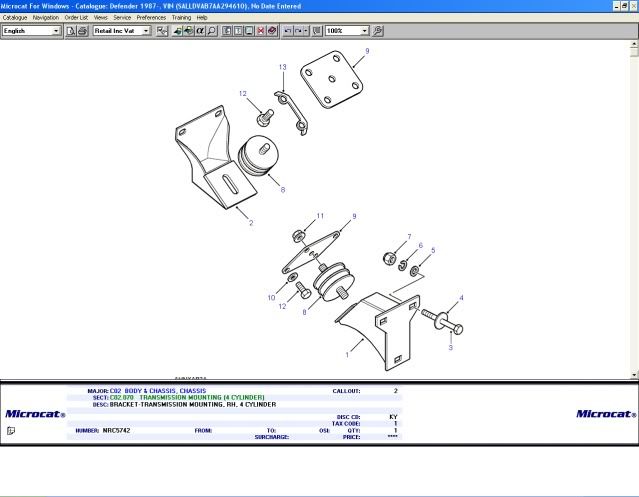
Task: Click the alpha symbol search icon
Action: pyautogui.click(x=200, y=31)
